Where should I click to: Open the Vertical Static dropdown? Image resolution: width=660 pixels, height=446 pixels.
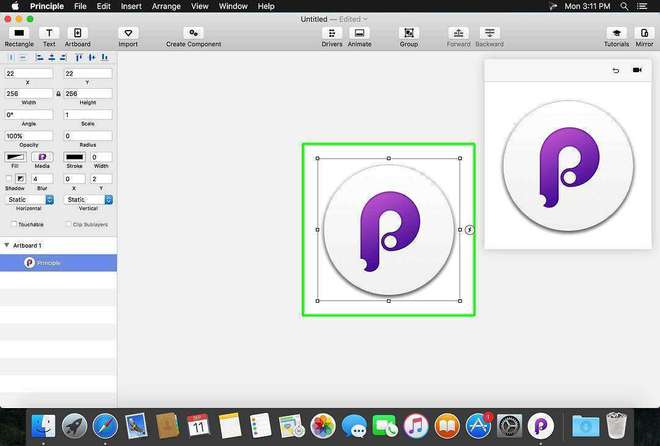coord(88,199)
